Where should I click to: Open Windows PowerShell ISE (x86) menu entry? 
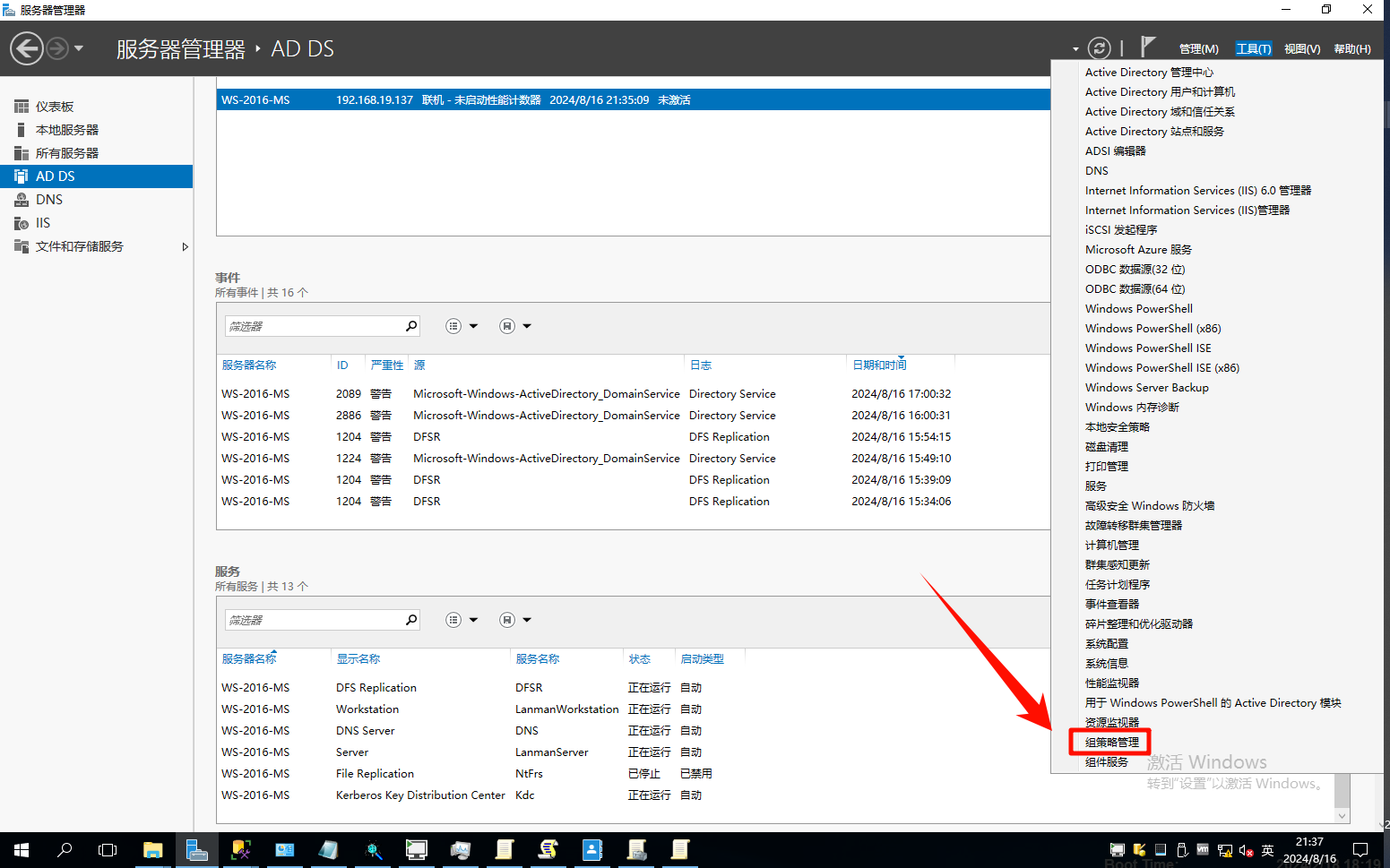1162,368
